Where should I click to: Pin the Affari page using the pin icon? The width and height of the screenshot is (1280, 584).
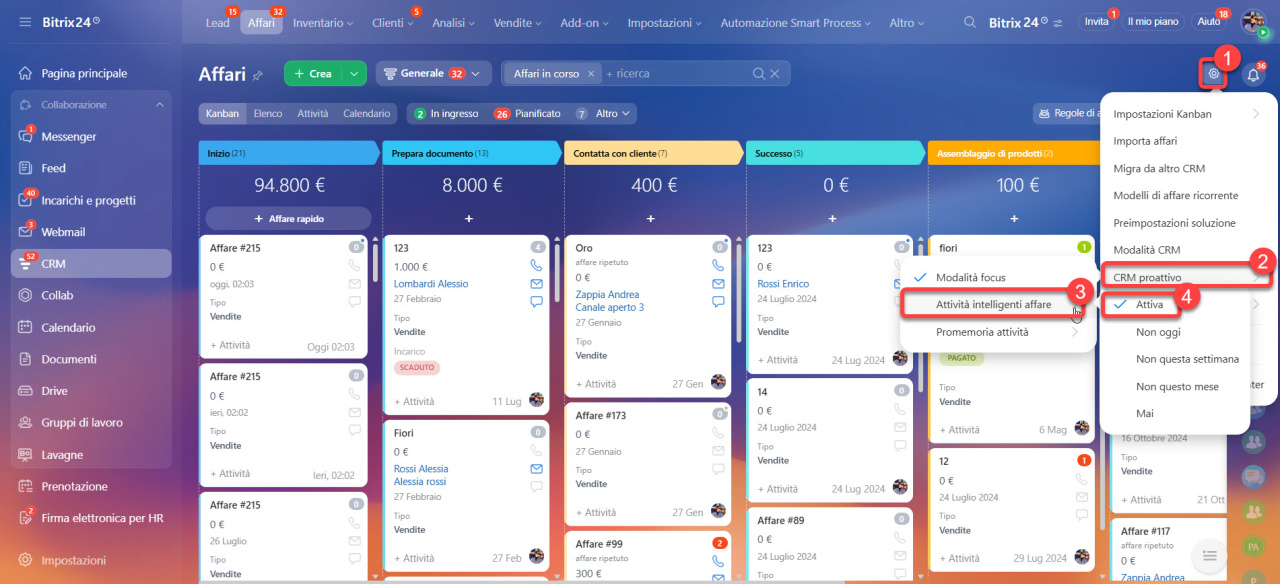(x=258, y=74)
